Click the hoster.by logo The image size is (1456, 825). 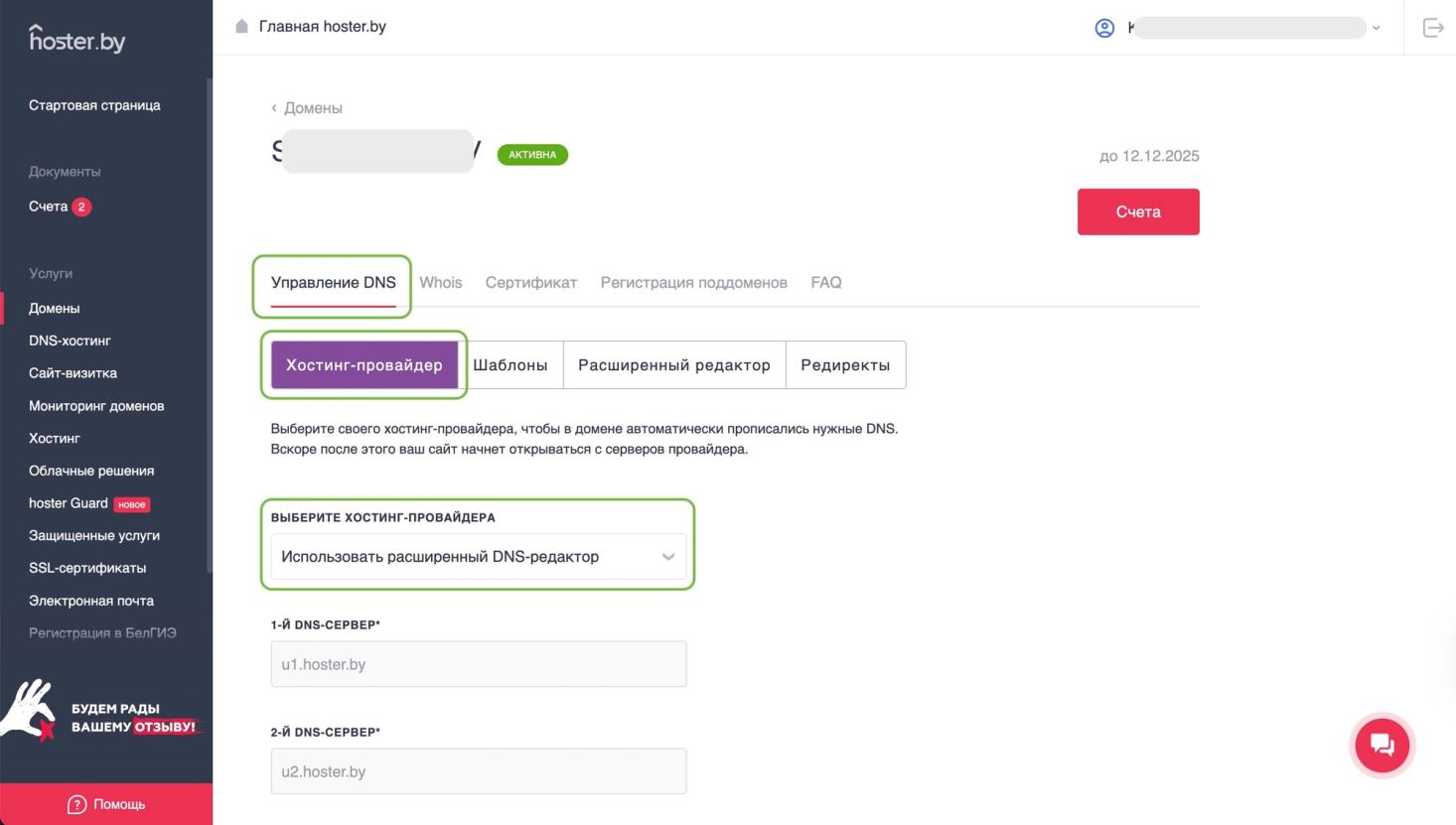click(x=76, y=39)
